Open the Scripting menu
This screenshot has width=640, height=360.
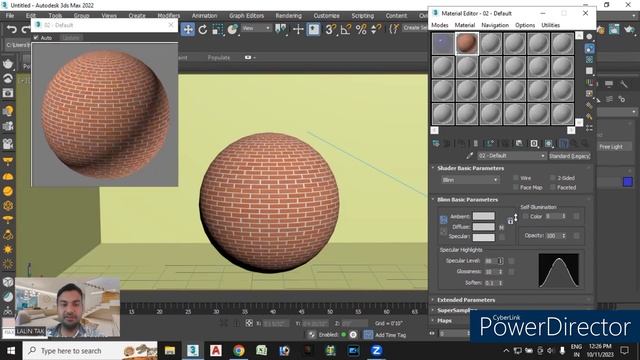(363, 16)
